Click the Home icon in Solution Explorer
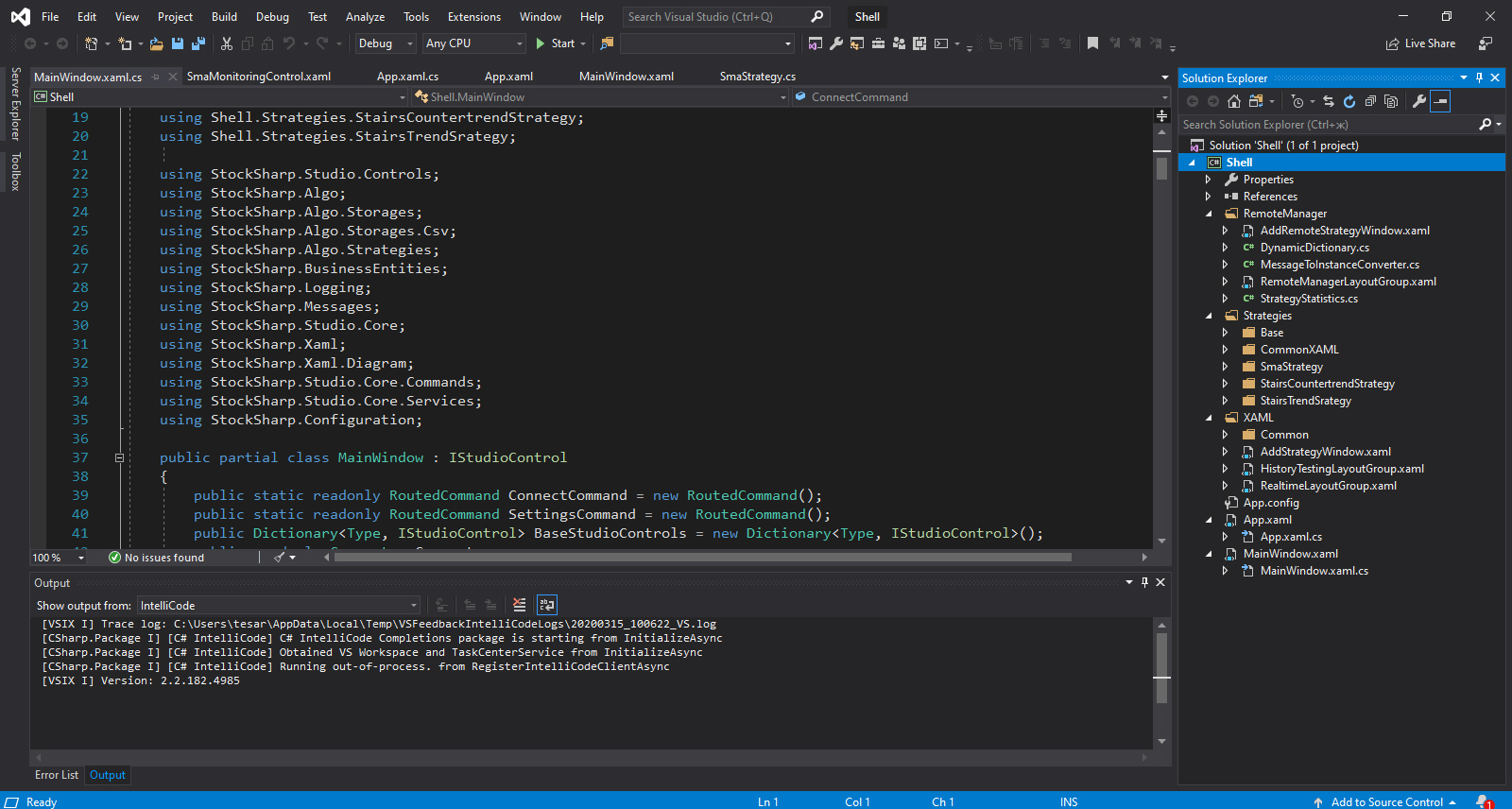The width and height of the screenshot is (1512, 809). pos(1233,101)
